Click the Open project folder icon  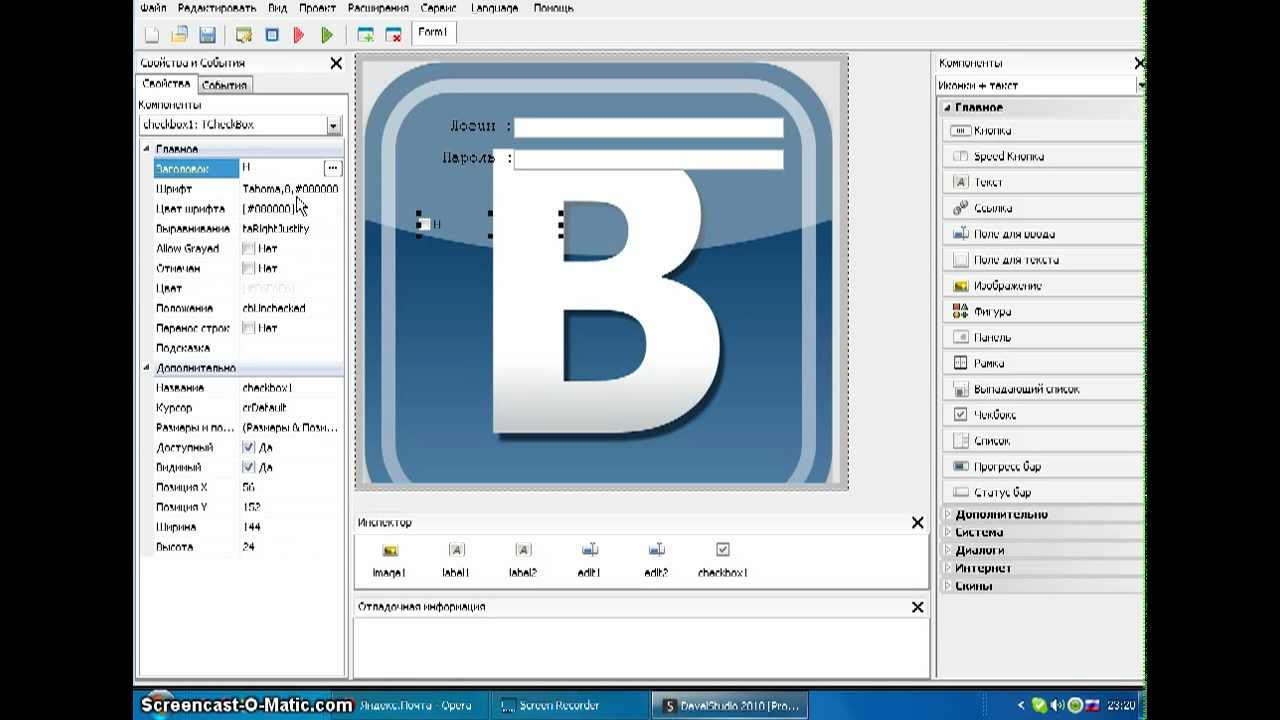[x=180, y=35]
